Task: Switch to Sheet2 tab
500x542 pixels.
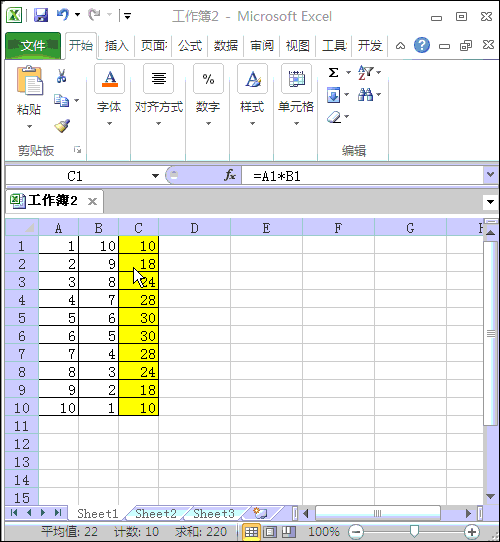Action: click(156, 514)
